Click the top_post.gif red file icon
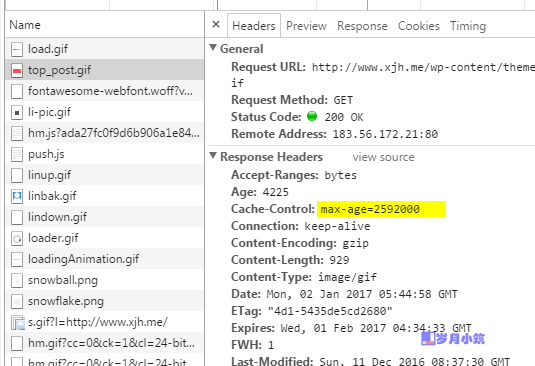This screenshot has height=366, width=535. coord(17,71)
